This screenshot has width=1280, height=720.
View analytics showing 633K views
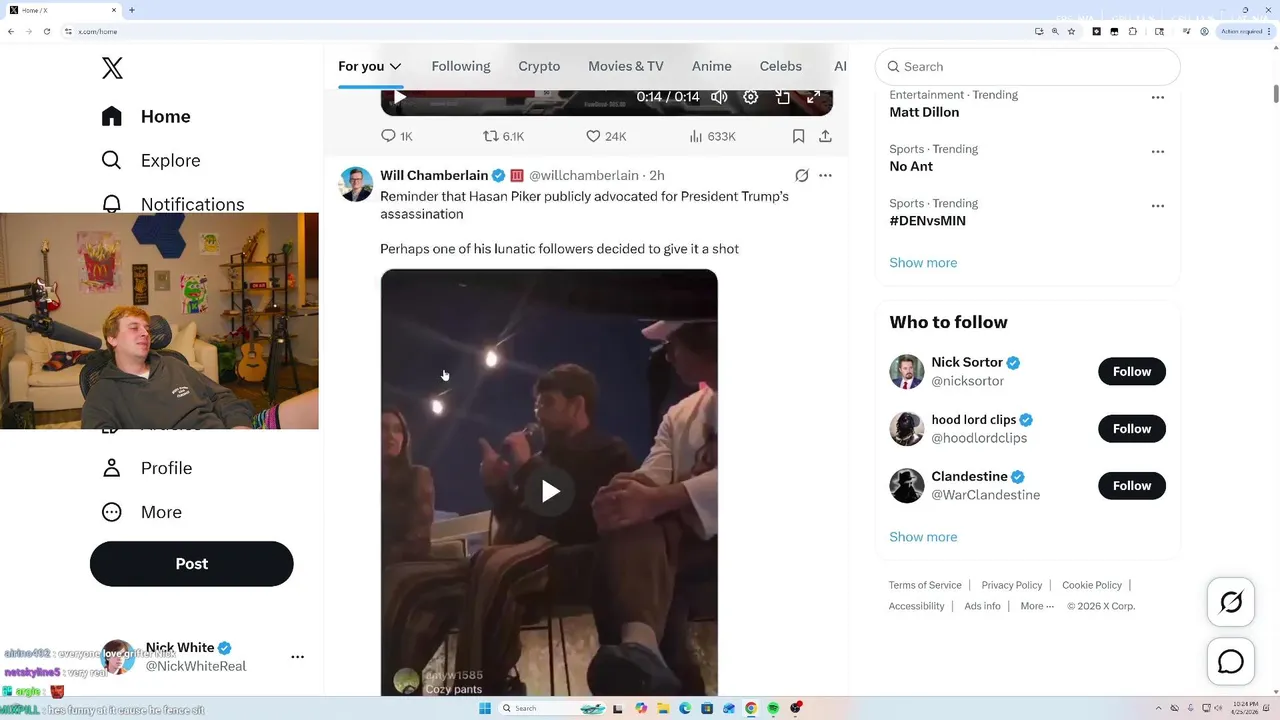[x=712, y=136]
